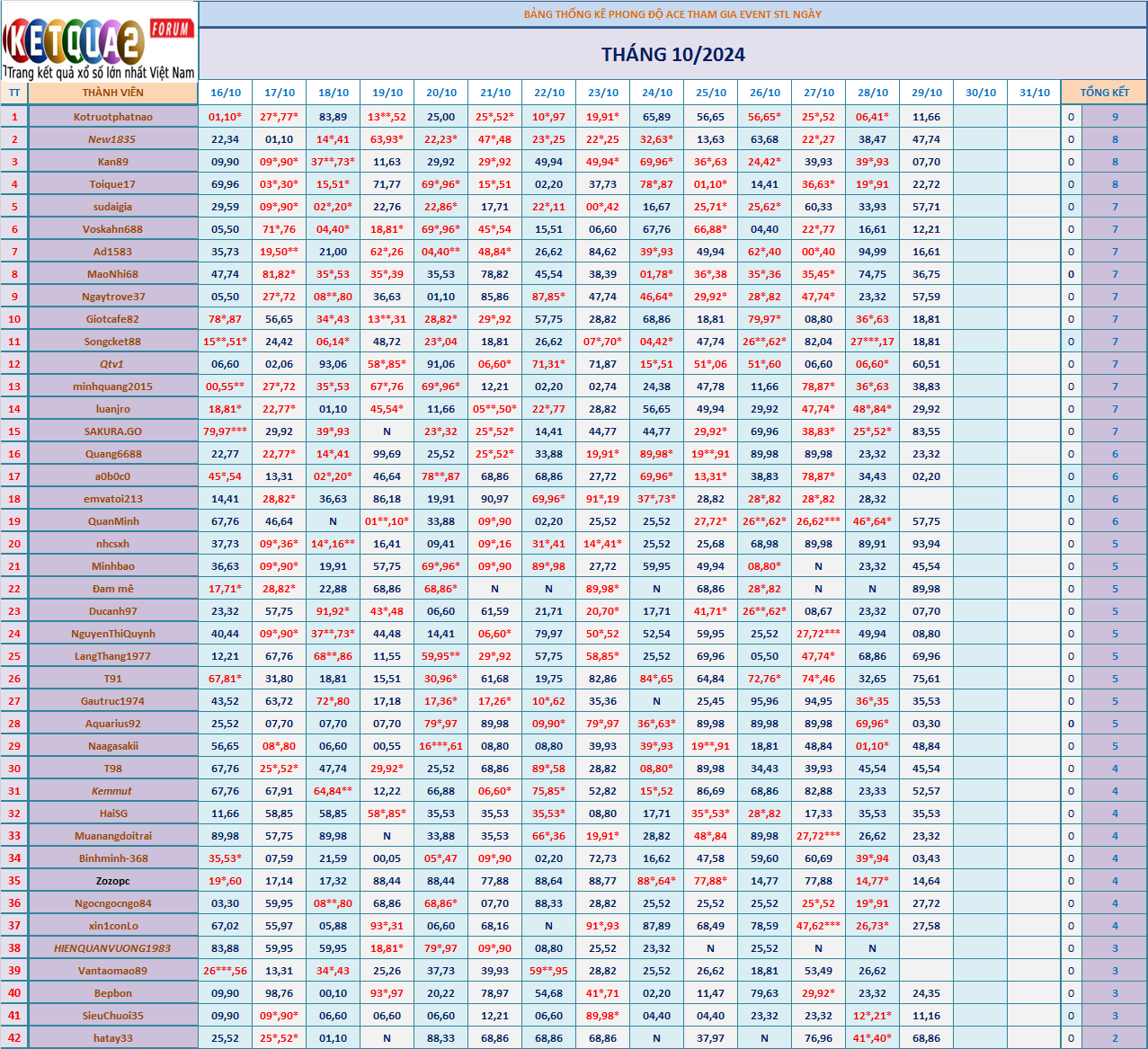Select T91's 16/10 cell 67,81*
The width and height of the screenshot is (1148, 1049).
click(226, 679)
